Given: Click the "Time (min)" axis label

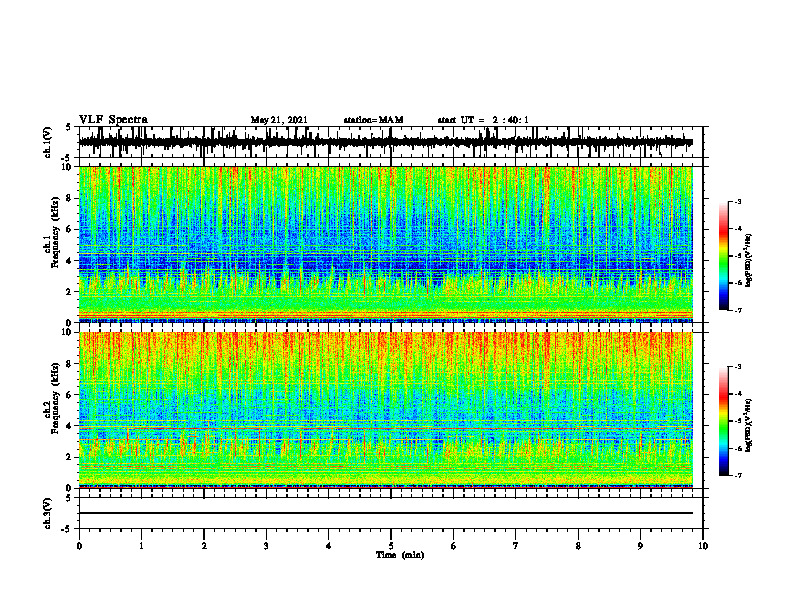Looking at the screenshot, I should [x=400, y=555].
